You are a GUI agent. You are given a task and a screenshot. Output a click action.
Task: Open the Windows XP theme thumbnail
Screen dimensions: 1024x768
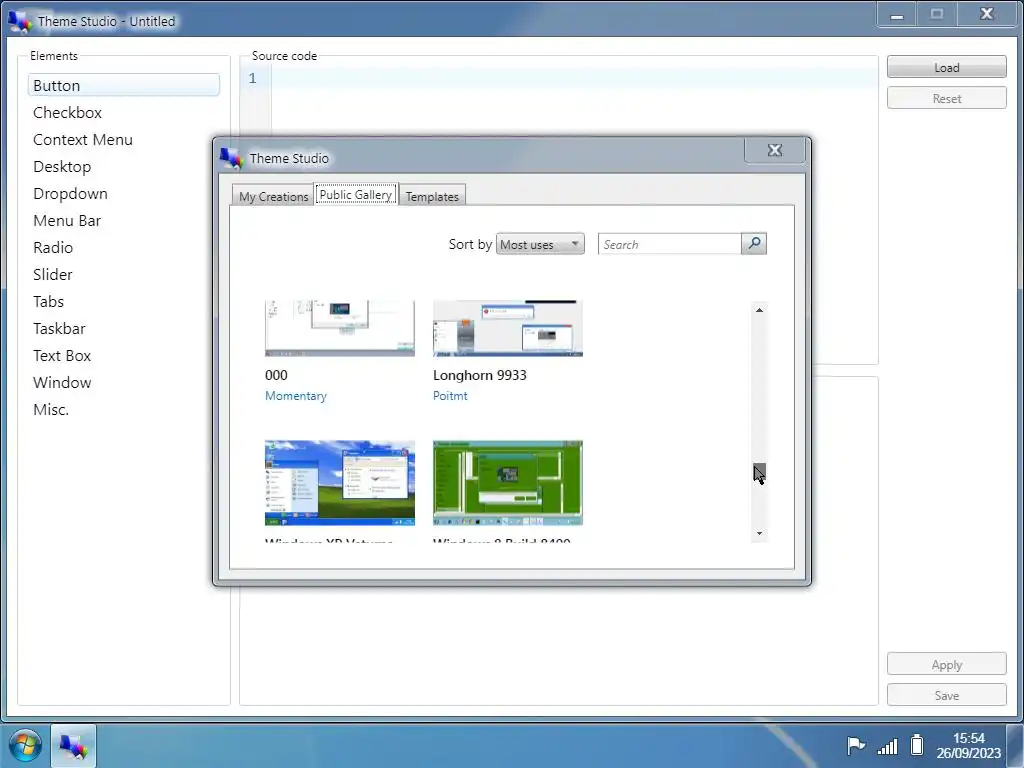point(340,483)
